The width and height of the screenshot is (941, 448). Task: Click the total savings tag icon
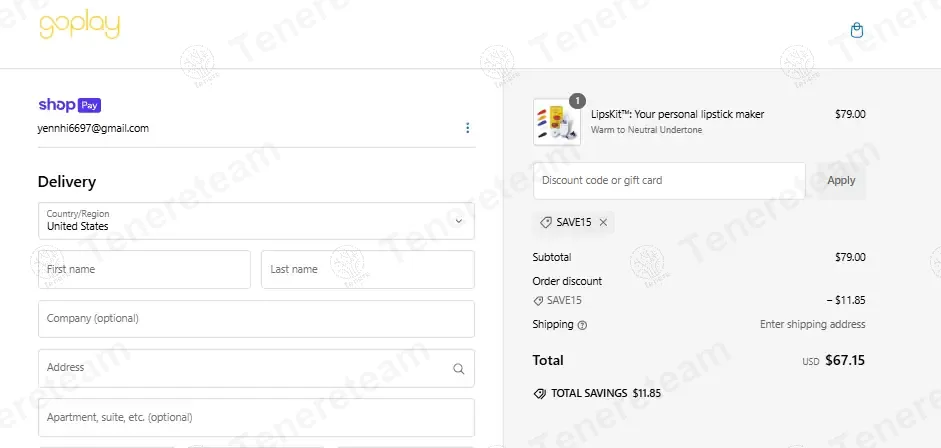click(540, 393)
